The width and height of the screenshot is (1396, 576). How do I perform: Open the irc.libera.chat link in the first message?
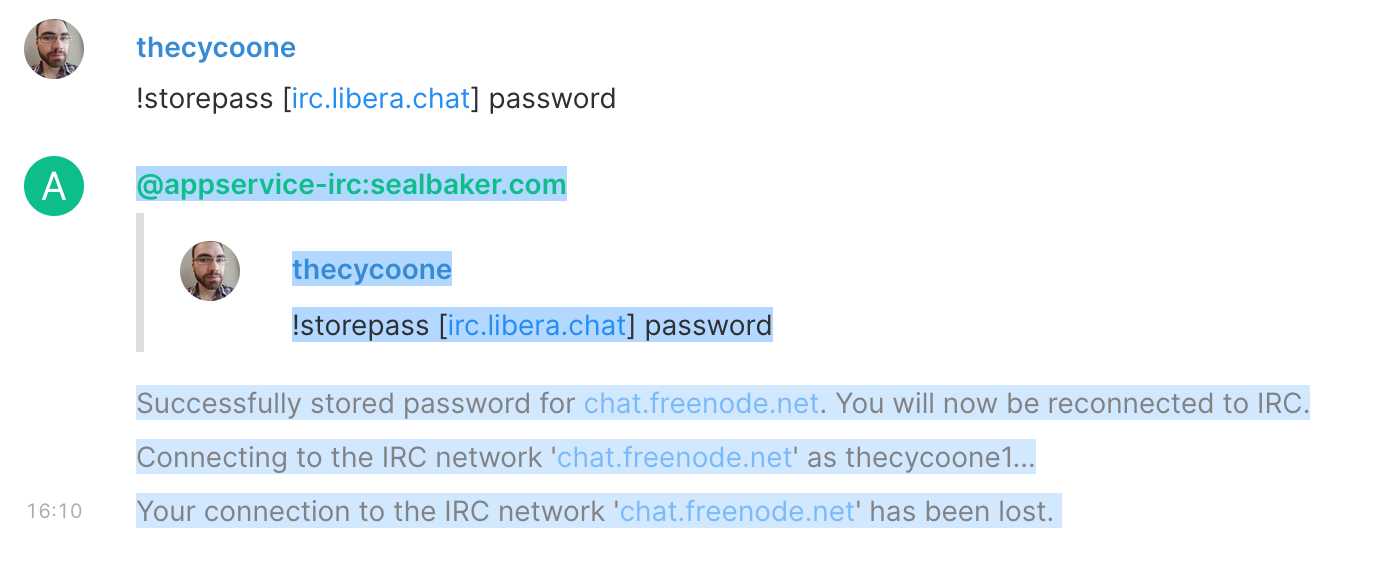point(380,98)
